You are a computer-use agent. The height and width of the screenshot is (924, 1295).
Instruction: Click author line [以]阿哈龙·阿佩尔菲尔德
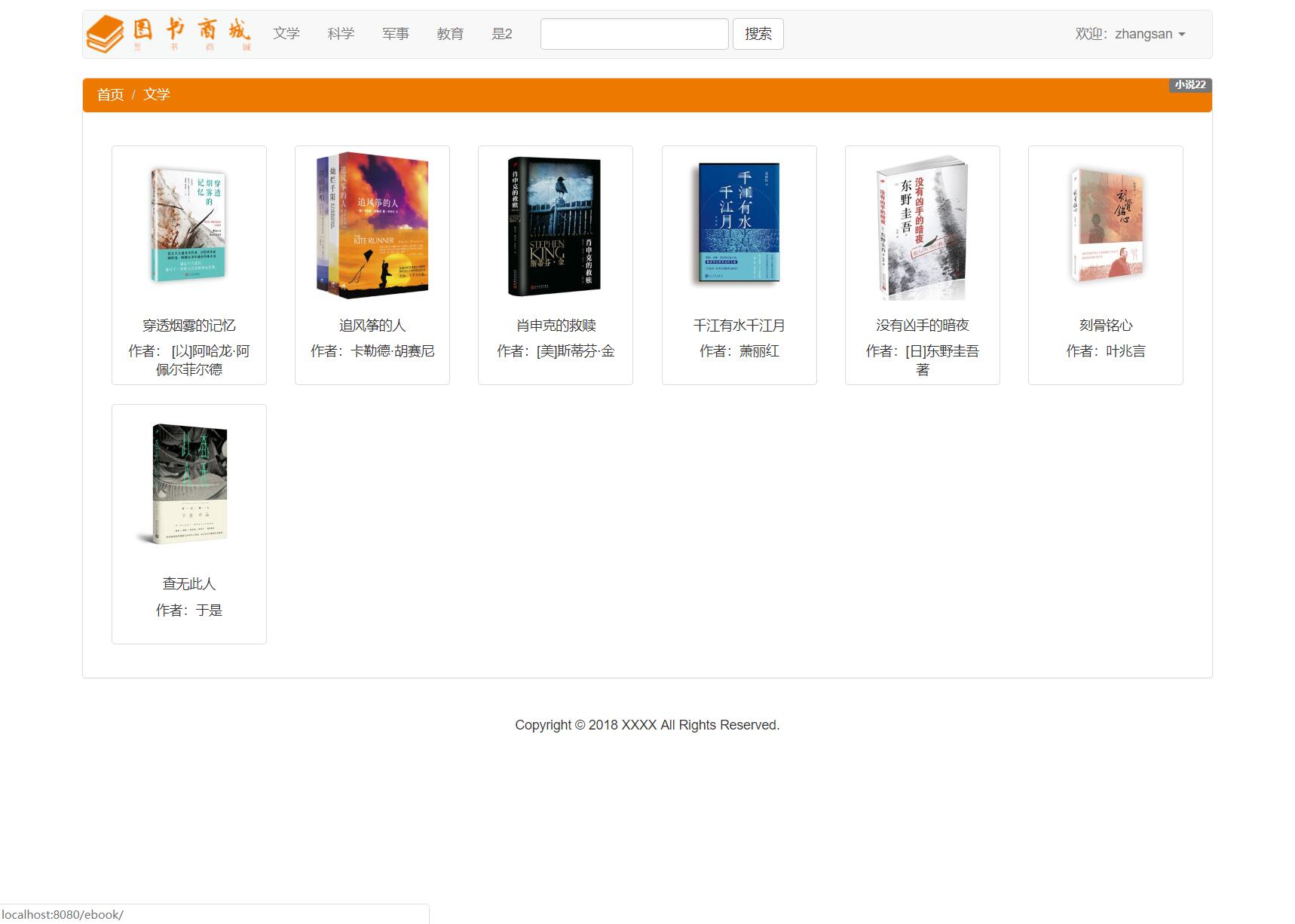coord(189,360)
